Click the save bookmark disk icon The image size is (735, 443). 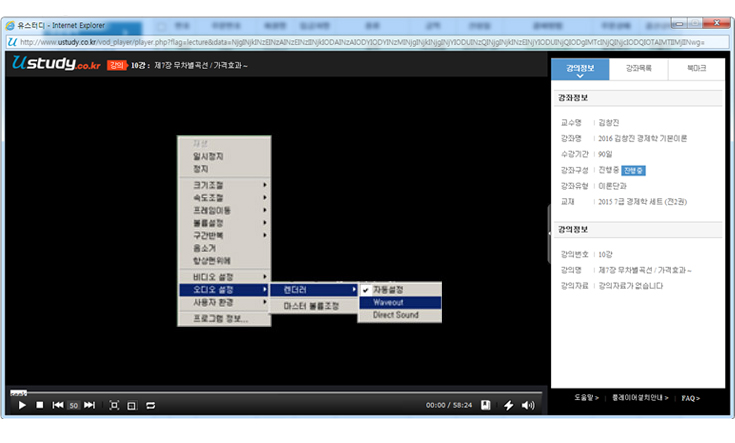click(x=486, y=405)
